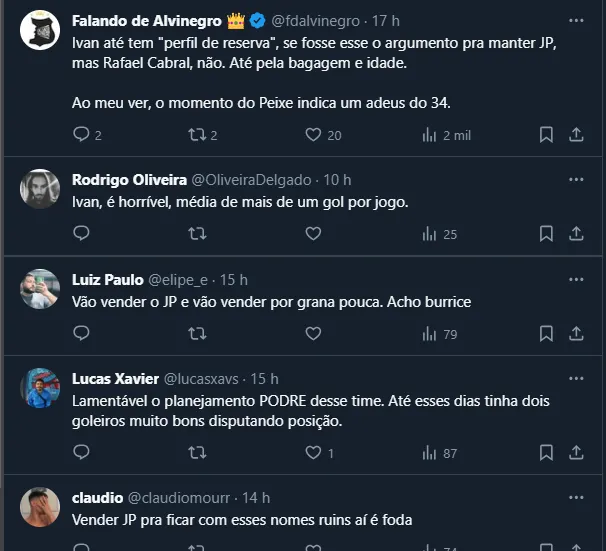This screenshot has width=606, height=551.
Task: Open Falando de Alvinegro's profile avatar
Action: (x=40, y=31)
